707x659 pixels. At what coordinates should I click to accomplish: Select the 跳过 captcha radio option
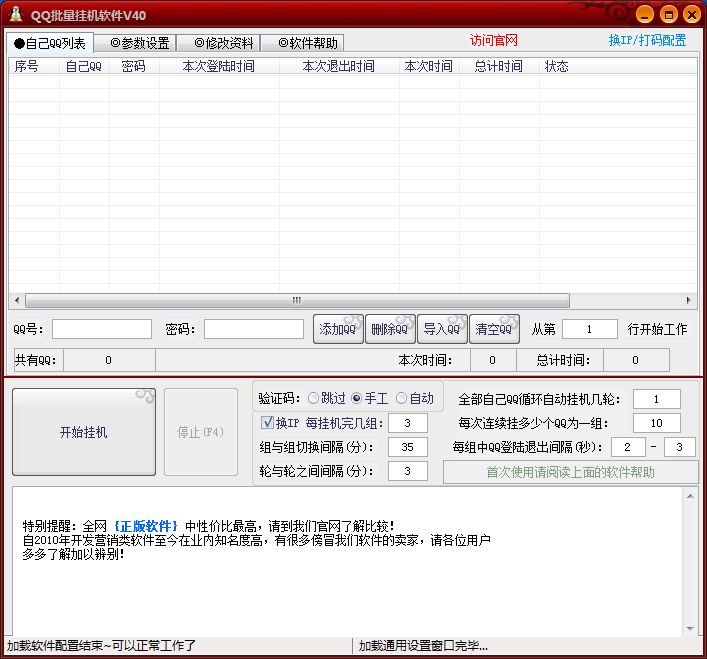(326, 398)
